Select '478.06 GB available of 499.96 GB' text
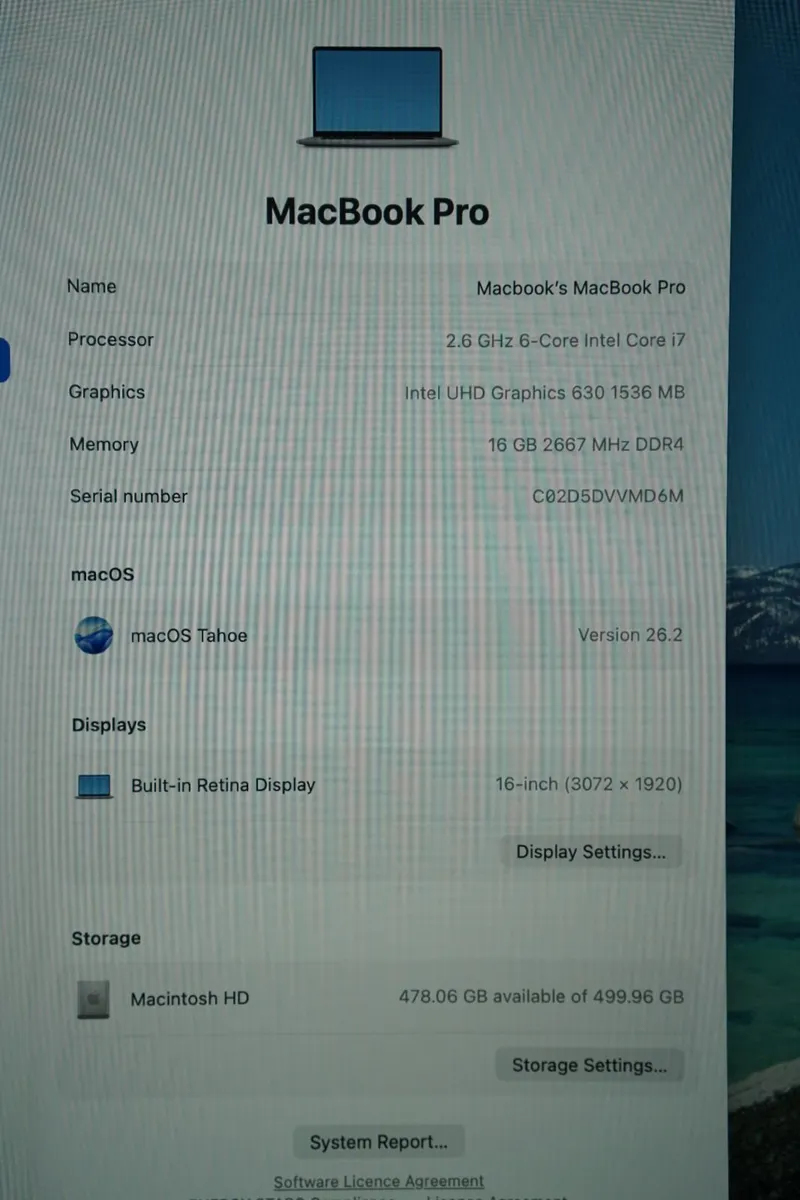This screenshot has height=1200, width=800. click(542, 997)
